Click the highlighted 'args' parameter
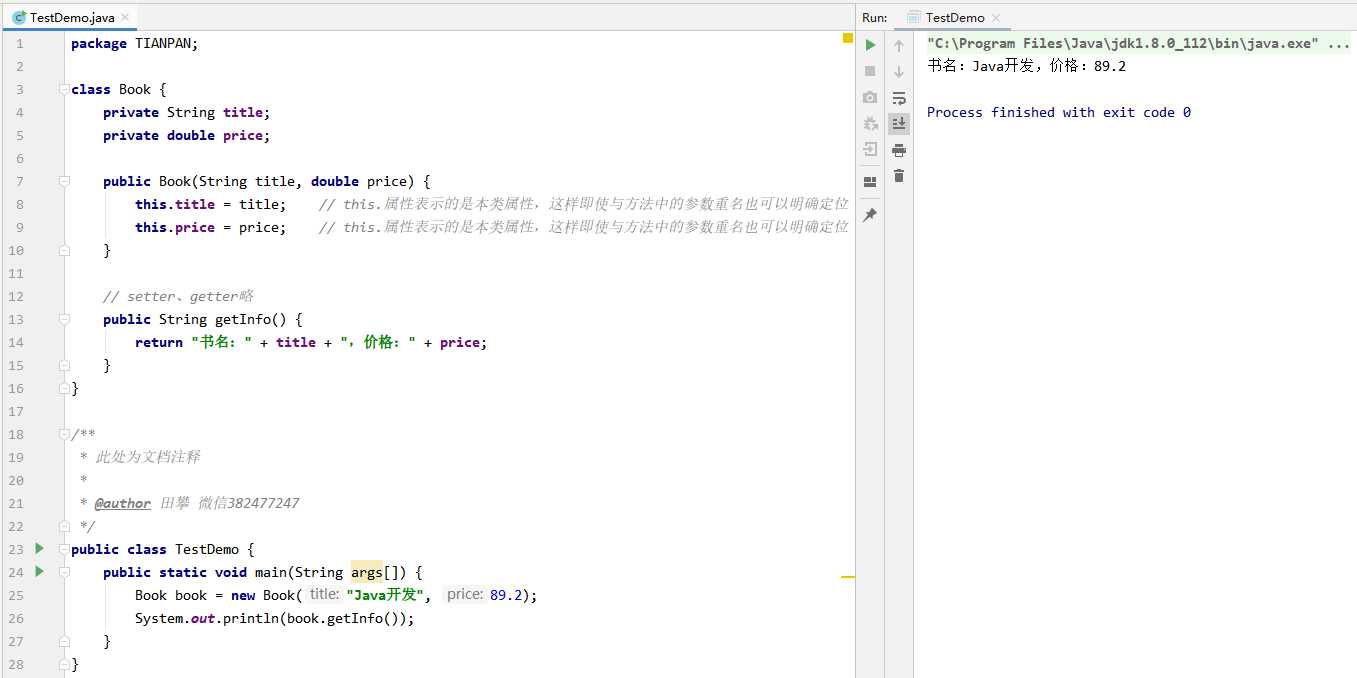Screen dimensions: 1357x678 [x=367, y=572]
